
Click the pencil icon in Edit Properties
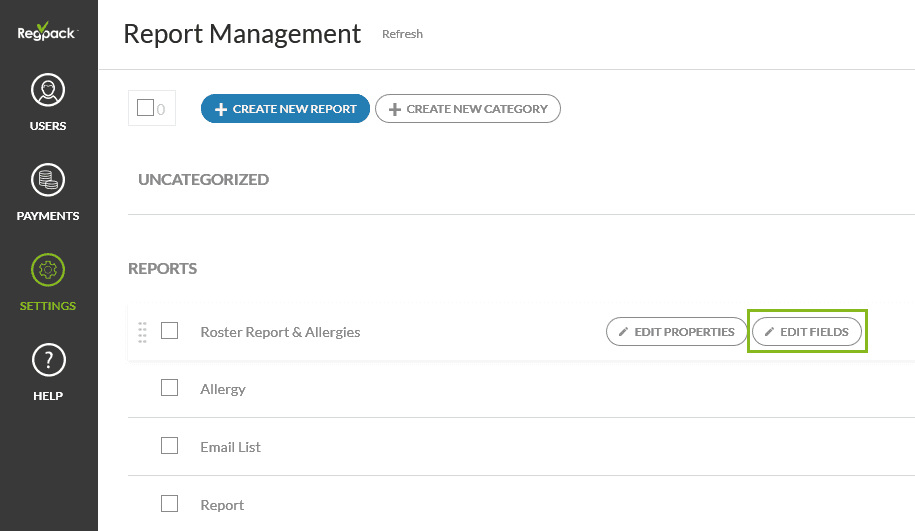tap(624, 332)
